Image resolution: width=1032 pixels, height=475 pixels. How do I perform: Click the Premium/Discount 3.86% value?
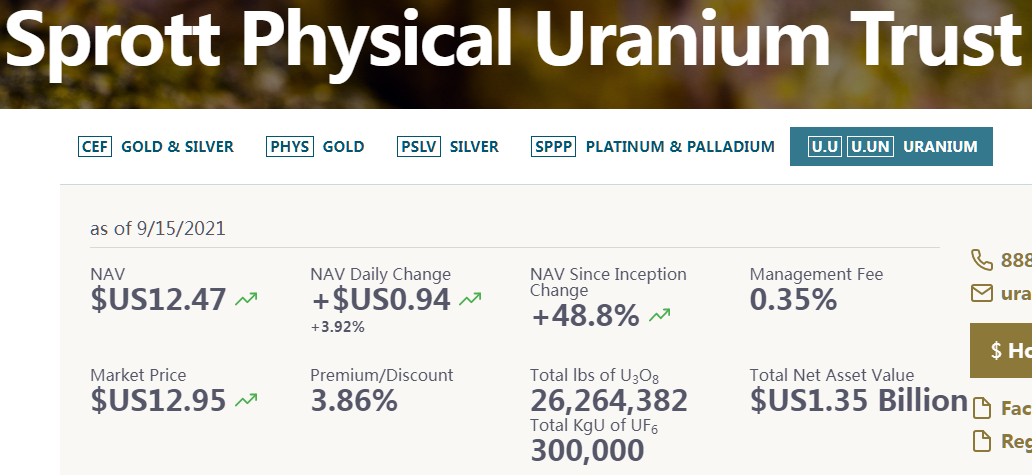point(354,400)
